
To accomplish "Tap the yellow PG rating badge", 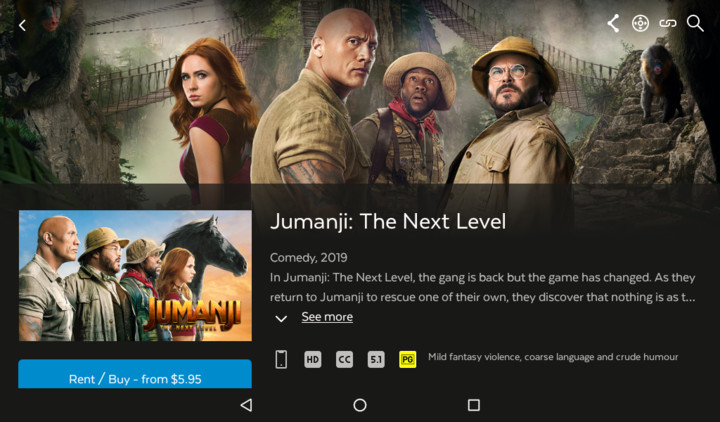I will (408, 359).
